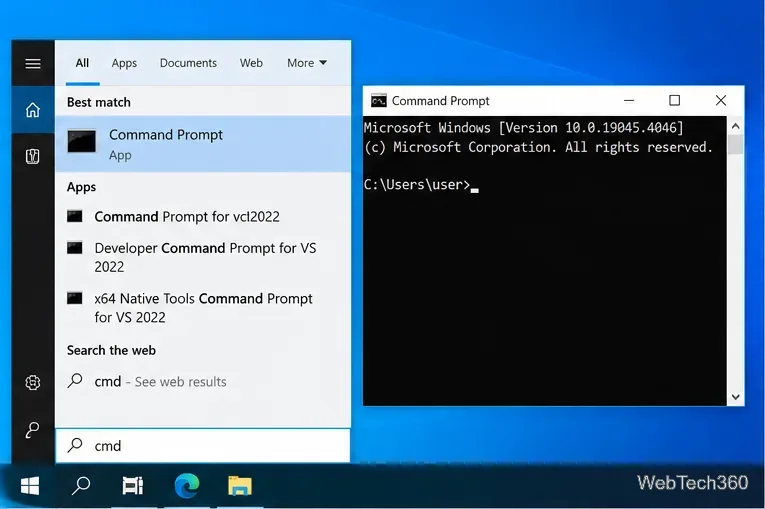Screen dimensions: 765x509
Task: Open the Command Prompt best match result
Action: point(203,143)
